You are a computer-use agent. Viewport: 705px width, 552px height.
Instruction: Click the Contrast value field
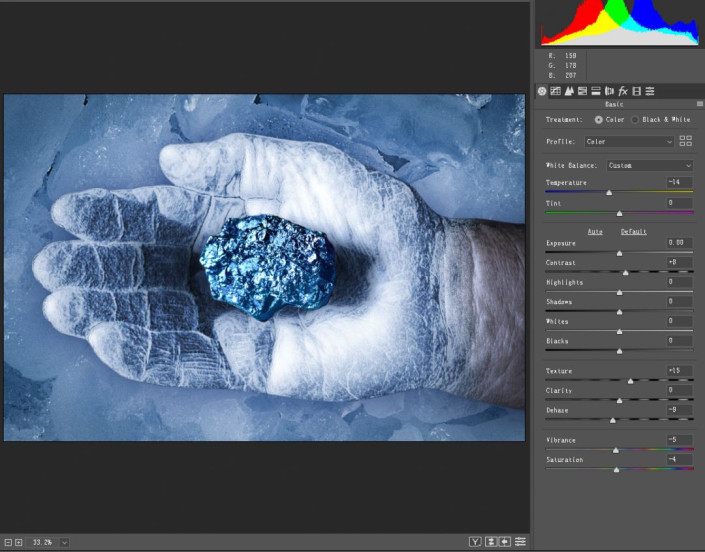[679, 262]
